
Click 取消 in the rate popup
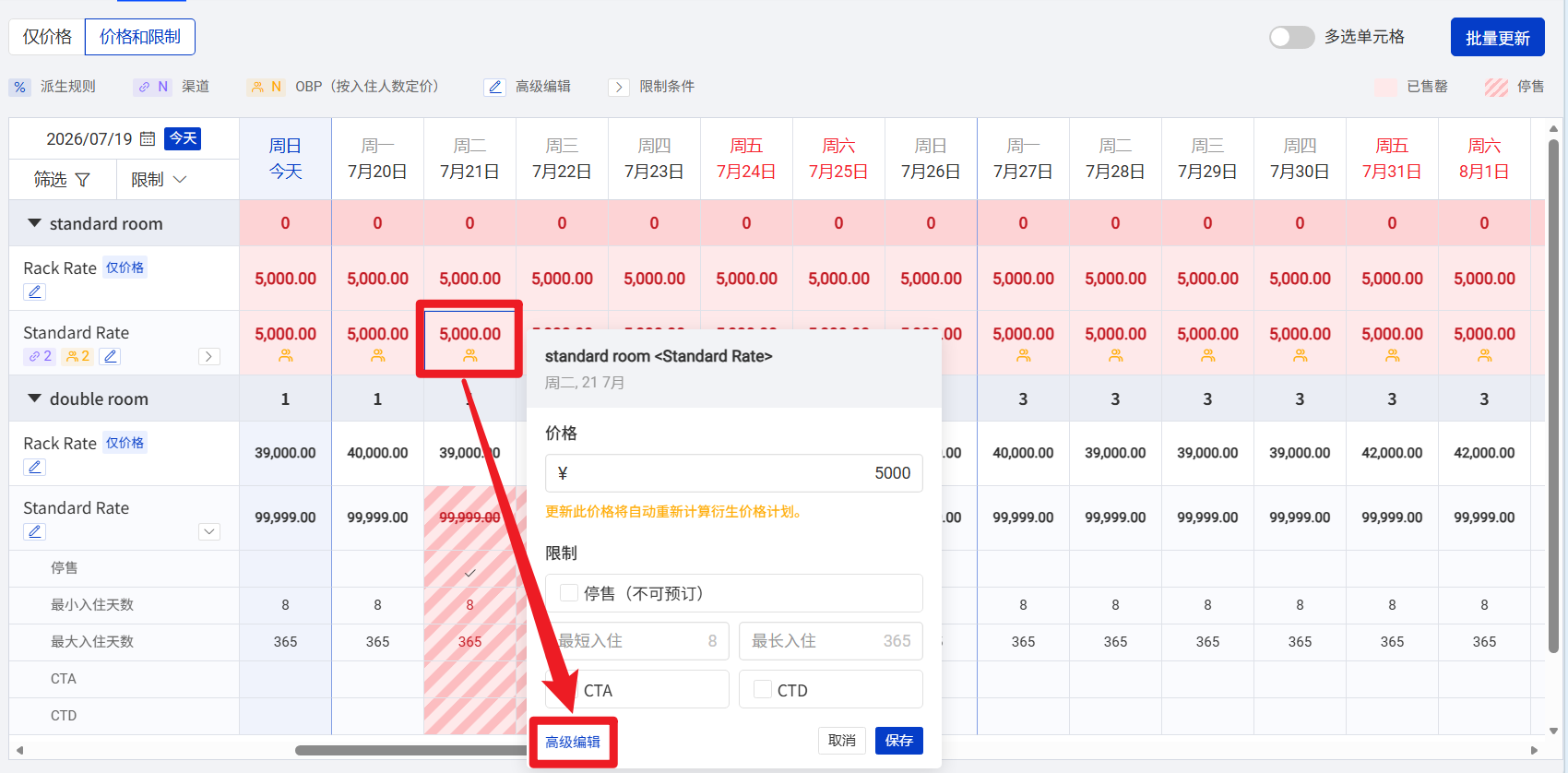(842, 741)
